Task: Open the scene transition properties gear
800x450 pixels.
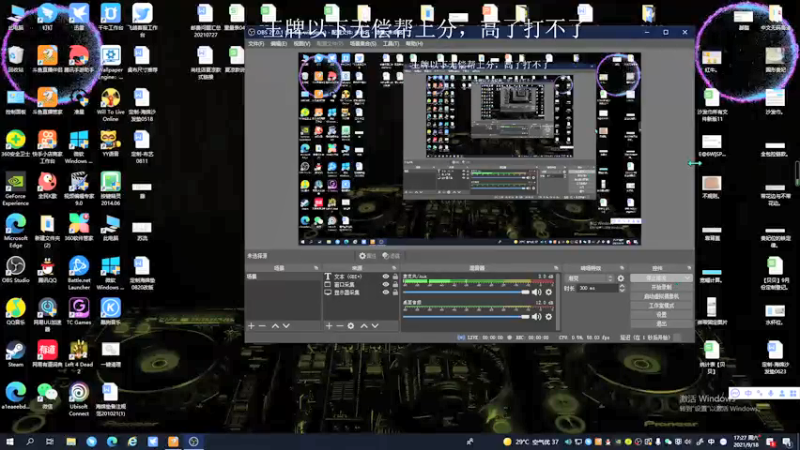Action: (x=620, y=279)
